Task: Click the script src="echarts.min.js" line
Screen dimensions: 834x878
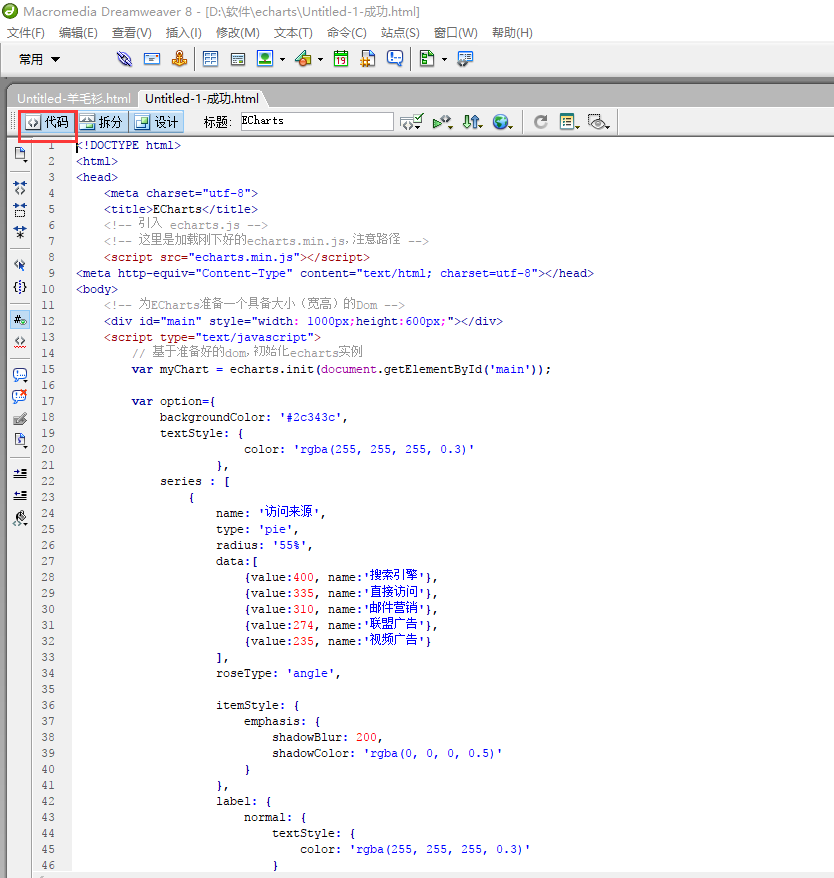Action: 236,257
